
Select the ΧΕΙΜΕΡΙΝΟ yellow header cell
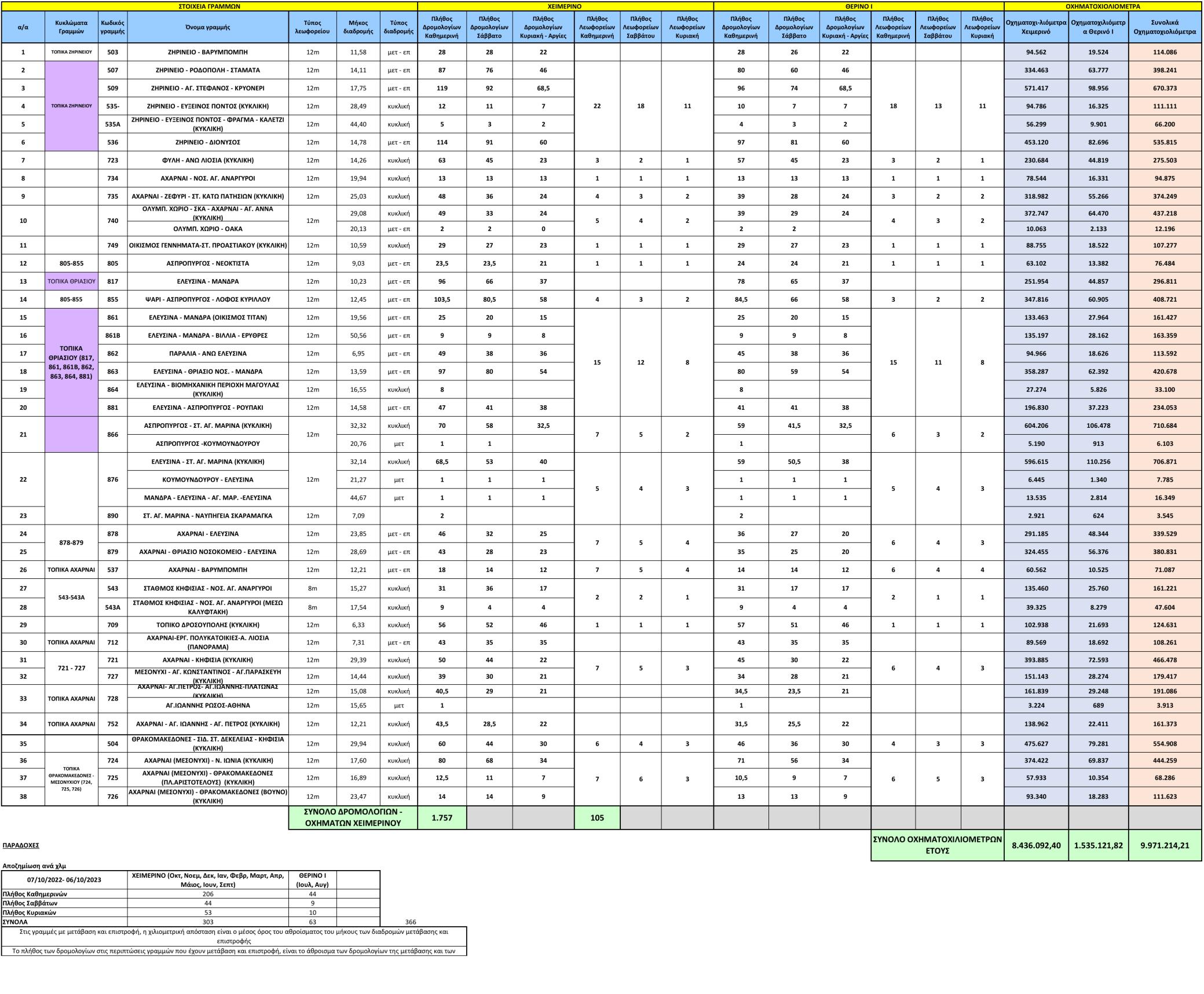565,6
